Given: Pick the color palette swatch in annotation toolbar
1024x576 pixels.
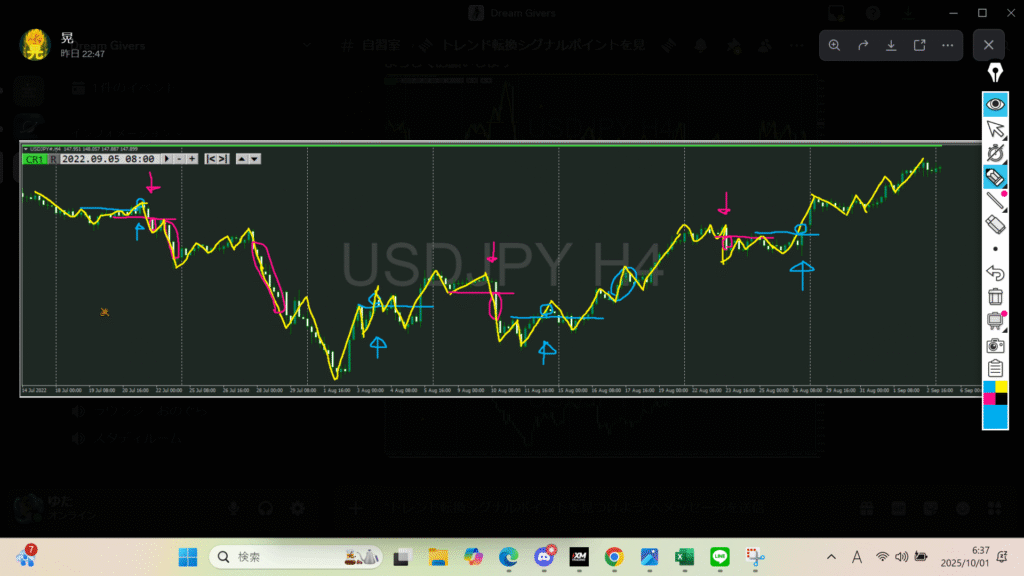Looking at the screenshot, I should point(995,404).
